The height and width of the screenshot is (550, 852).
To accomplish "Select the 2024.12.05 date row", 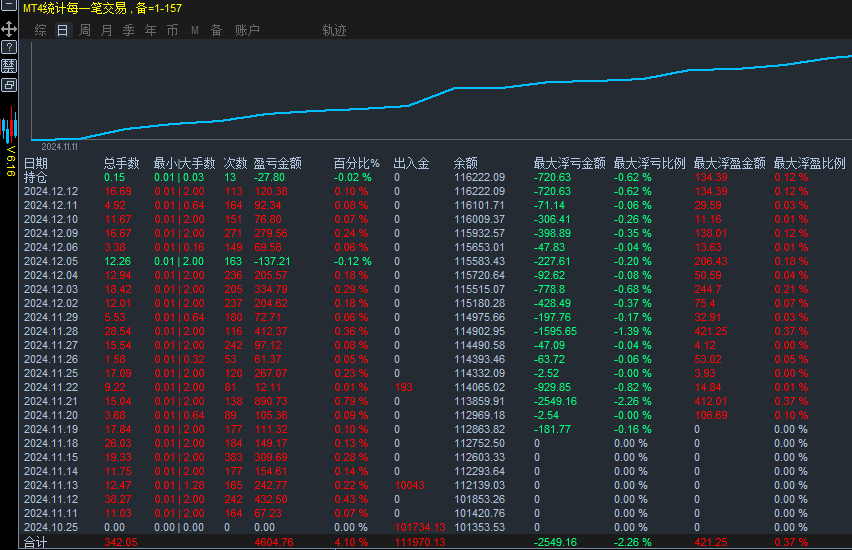I will (x=51, y=261).
